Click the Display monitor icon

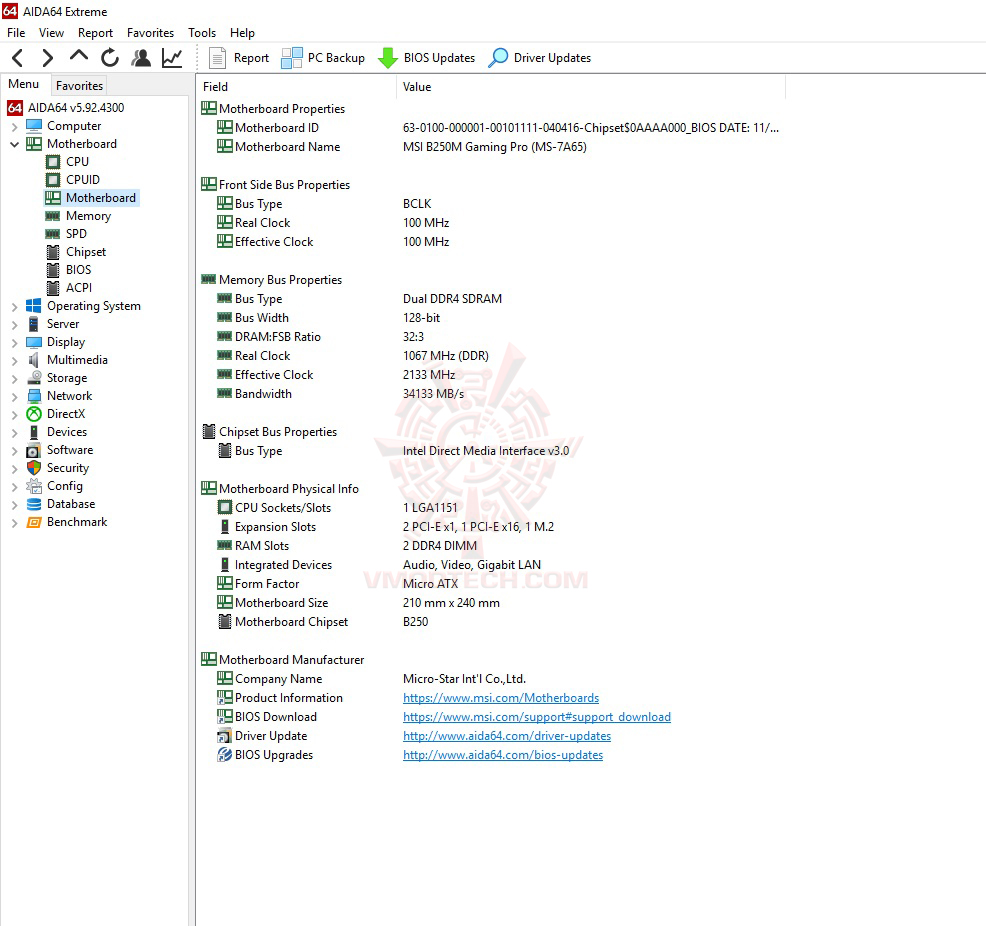[x=34, y=342]
